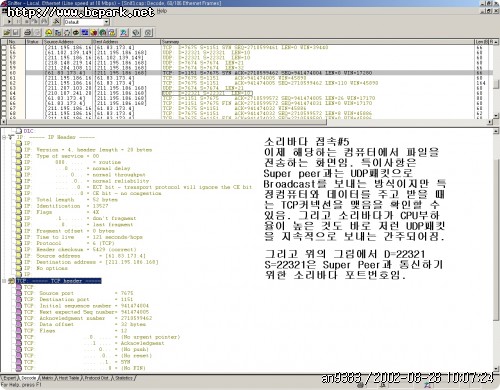Mark checkbox for frame 65
Image resolution: width=500 pixels, height=390 pixels.
coord(4,98)
